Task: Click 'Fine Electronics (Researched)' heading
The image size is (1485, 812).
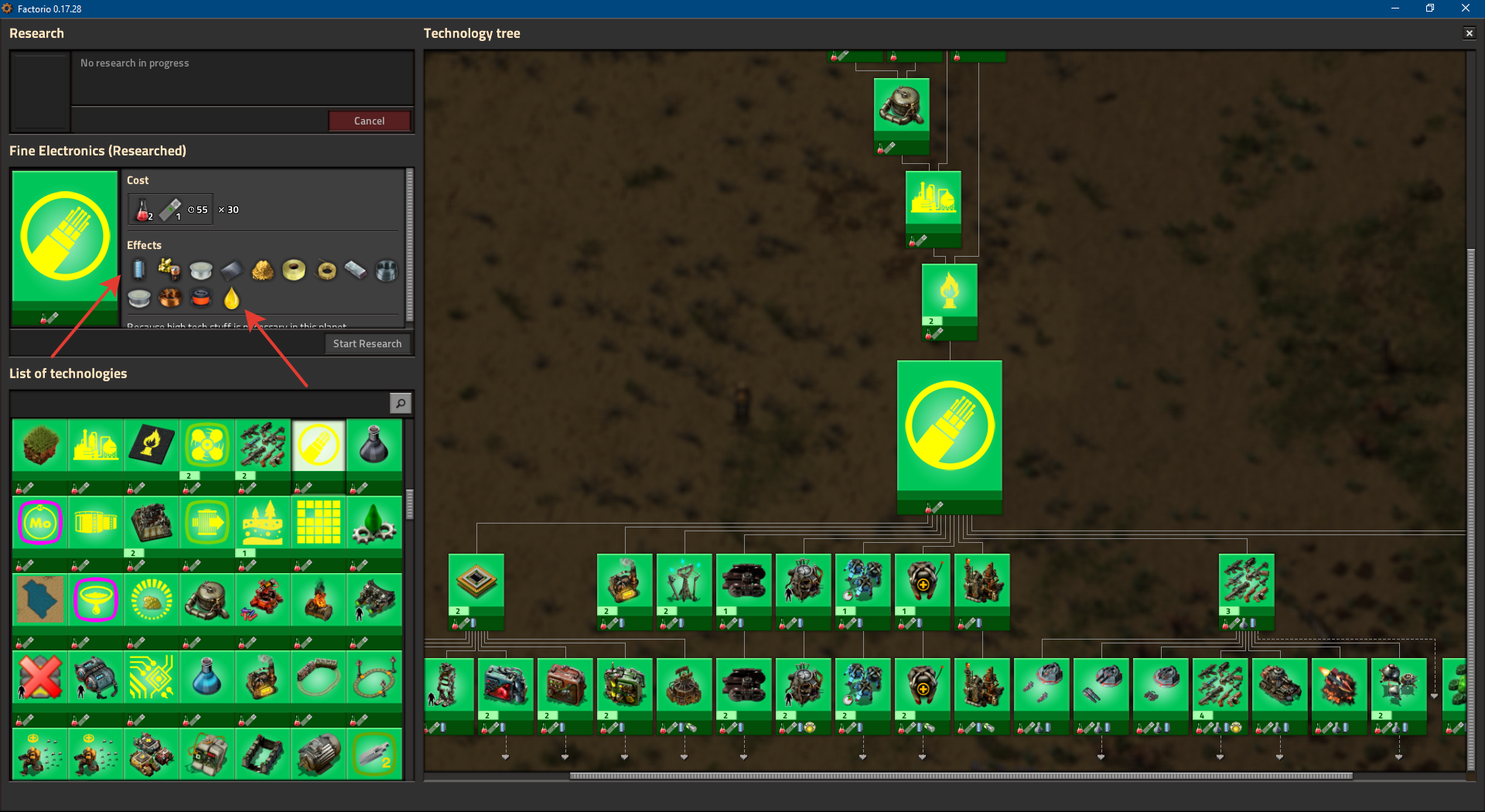Action: click(x=97, y=151)
